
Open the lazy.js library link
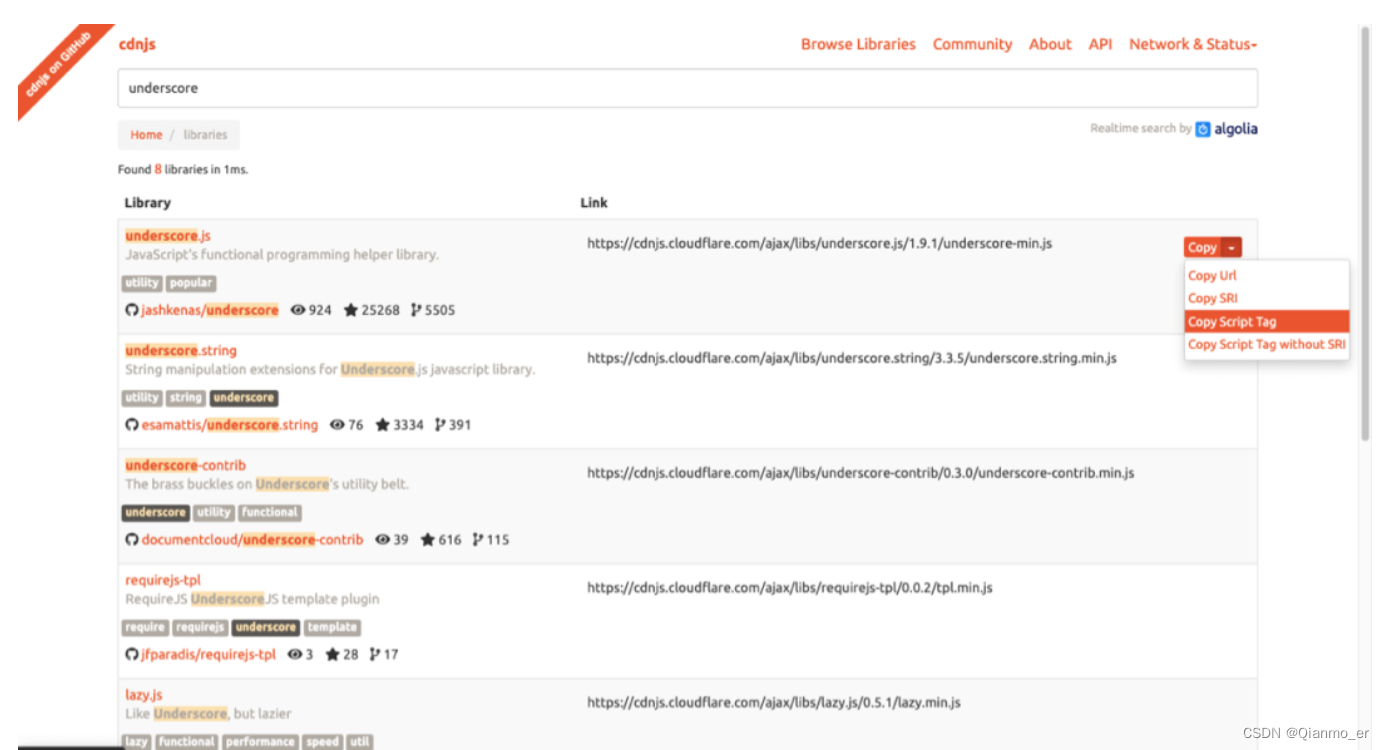[x=144, y=695]
